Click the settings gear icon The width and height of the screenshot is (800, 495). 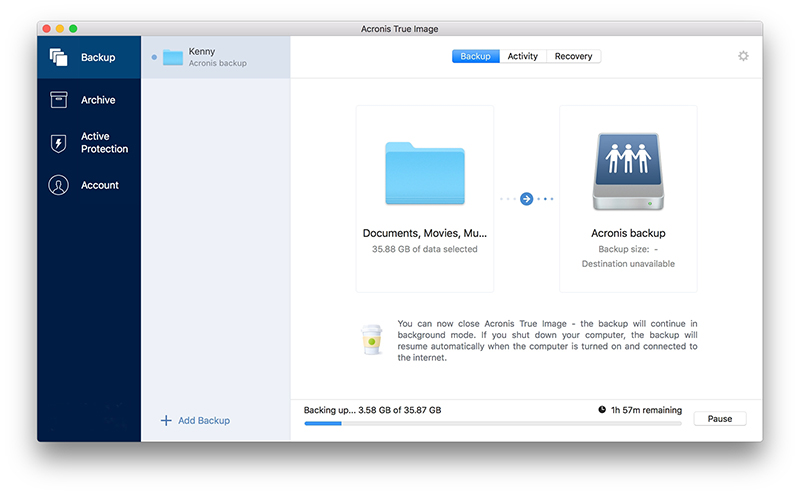pos(743,56)
